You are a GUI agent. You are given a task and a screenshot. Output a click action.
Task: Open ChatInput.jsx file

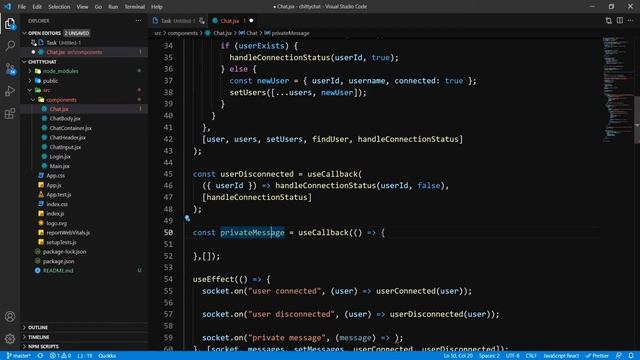(x=65, y=147)
